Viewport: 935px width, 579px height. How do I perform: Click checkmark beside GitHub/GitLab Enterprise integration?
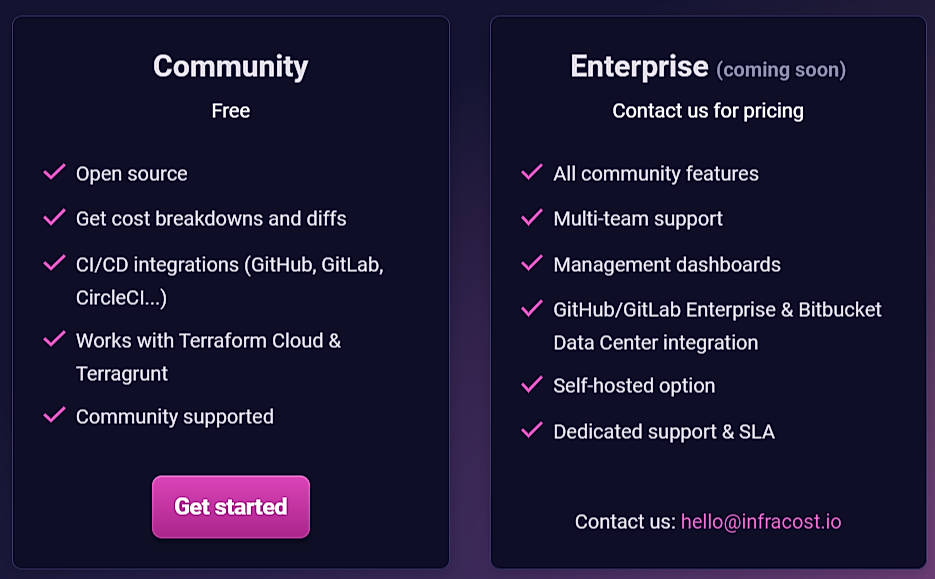pos(532,309)
